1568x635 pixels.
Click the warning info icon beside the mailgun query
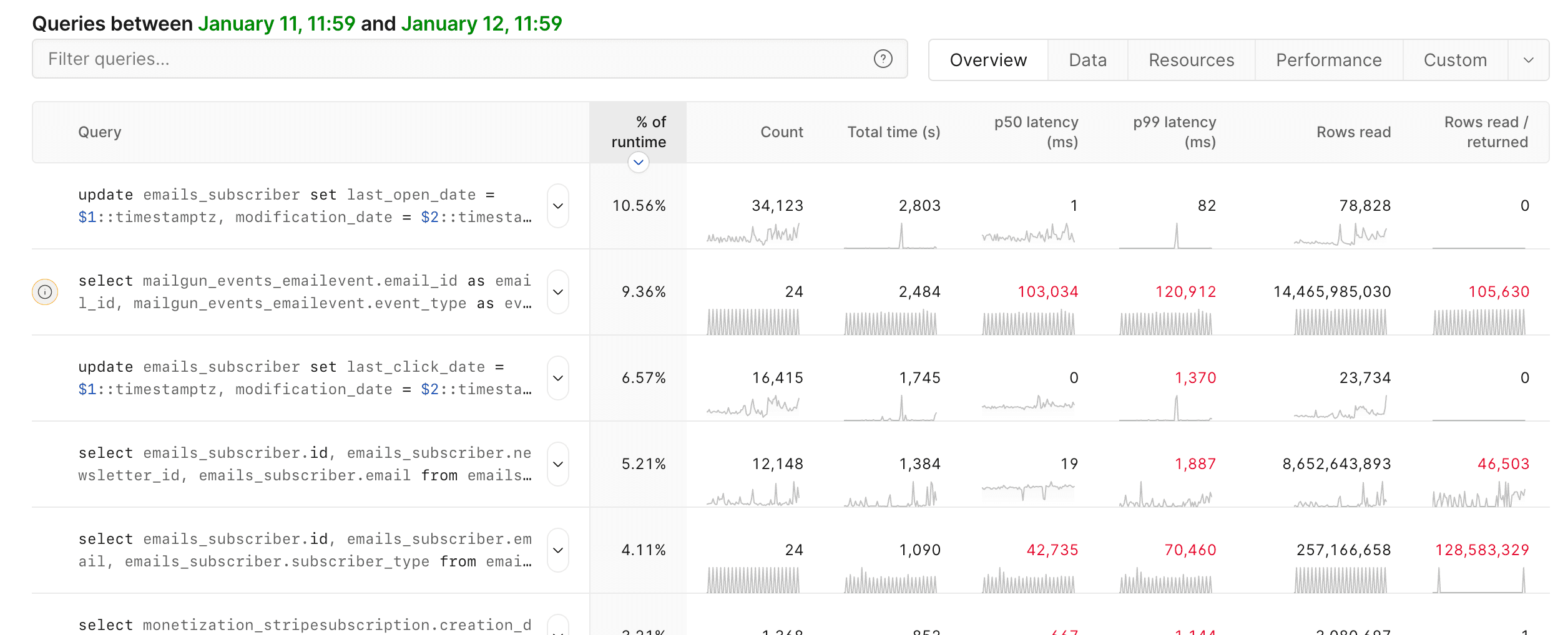coord(46,291)
